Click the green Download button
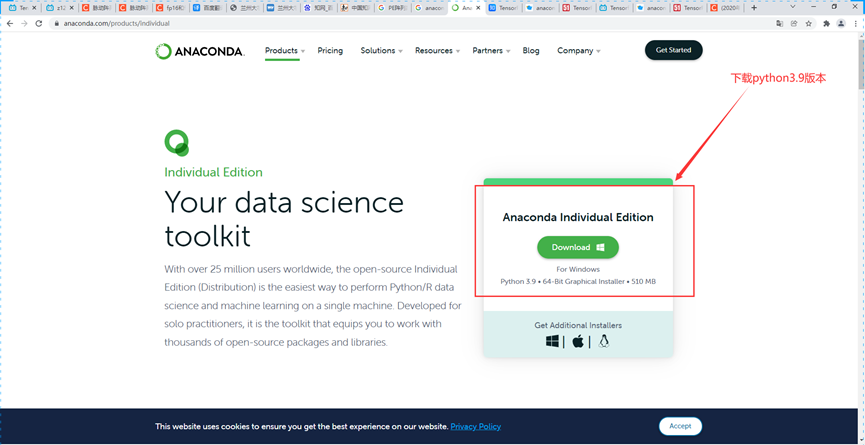This screenshot has height=445, width=865. [578, 248]
